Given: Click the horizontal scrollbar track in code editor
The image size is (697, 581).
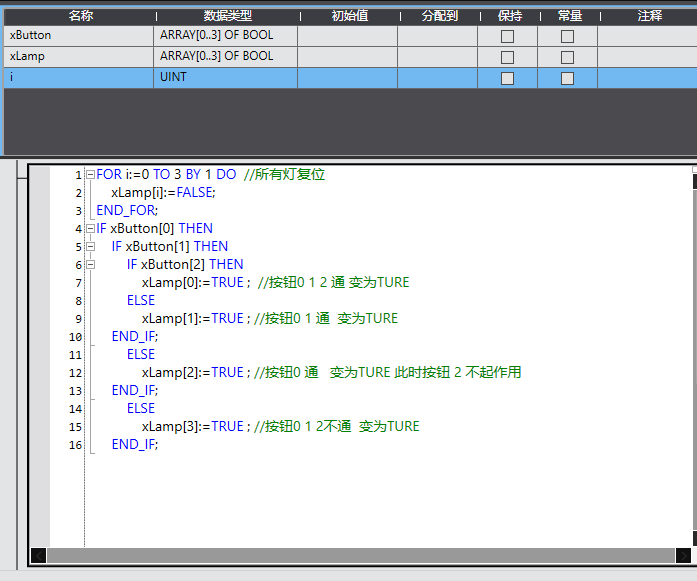Looking at the screenshot, I should tap(360, 555).
